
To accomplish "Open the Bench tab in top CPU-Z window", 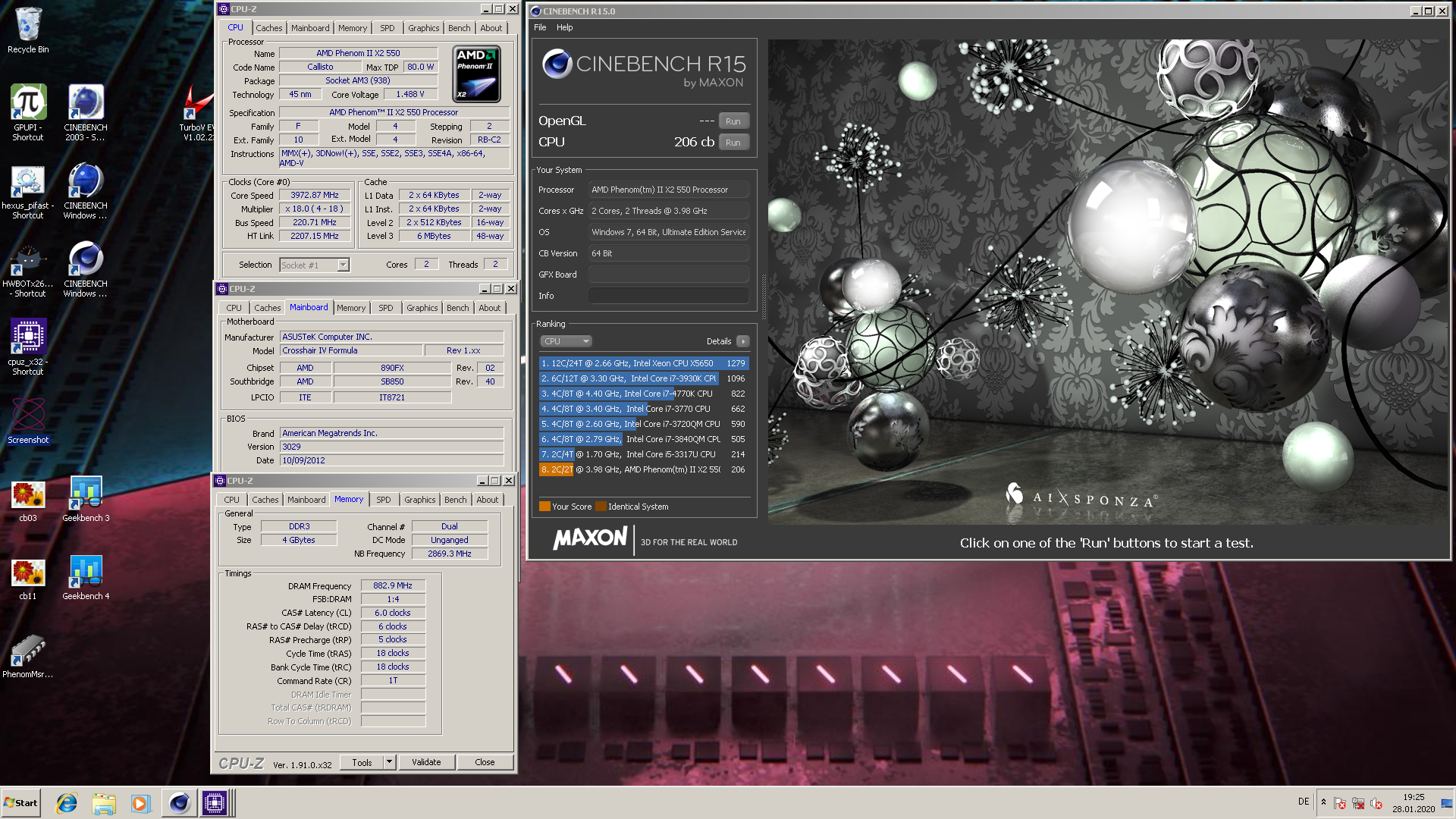I will click(x=459, y=28).
